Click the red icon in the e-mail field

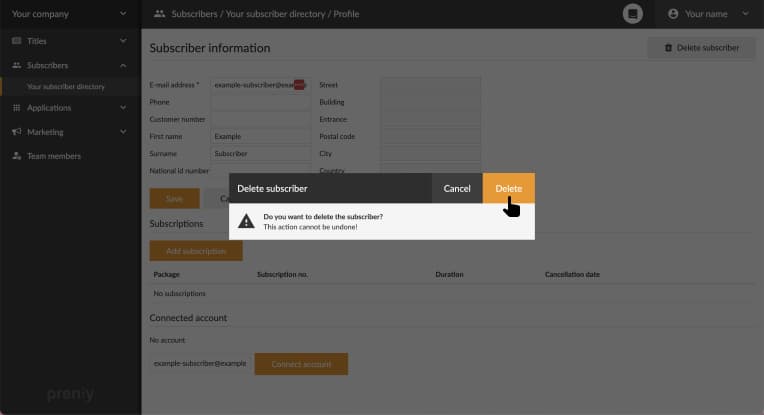tap(299, 85)
